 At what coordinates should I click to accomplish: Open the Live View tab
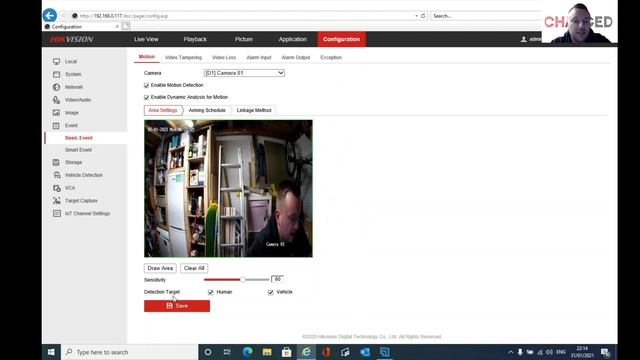146,39
